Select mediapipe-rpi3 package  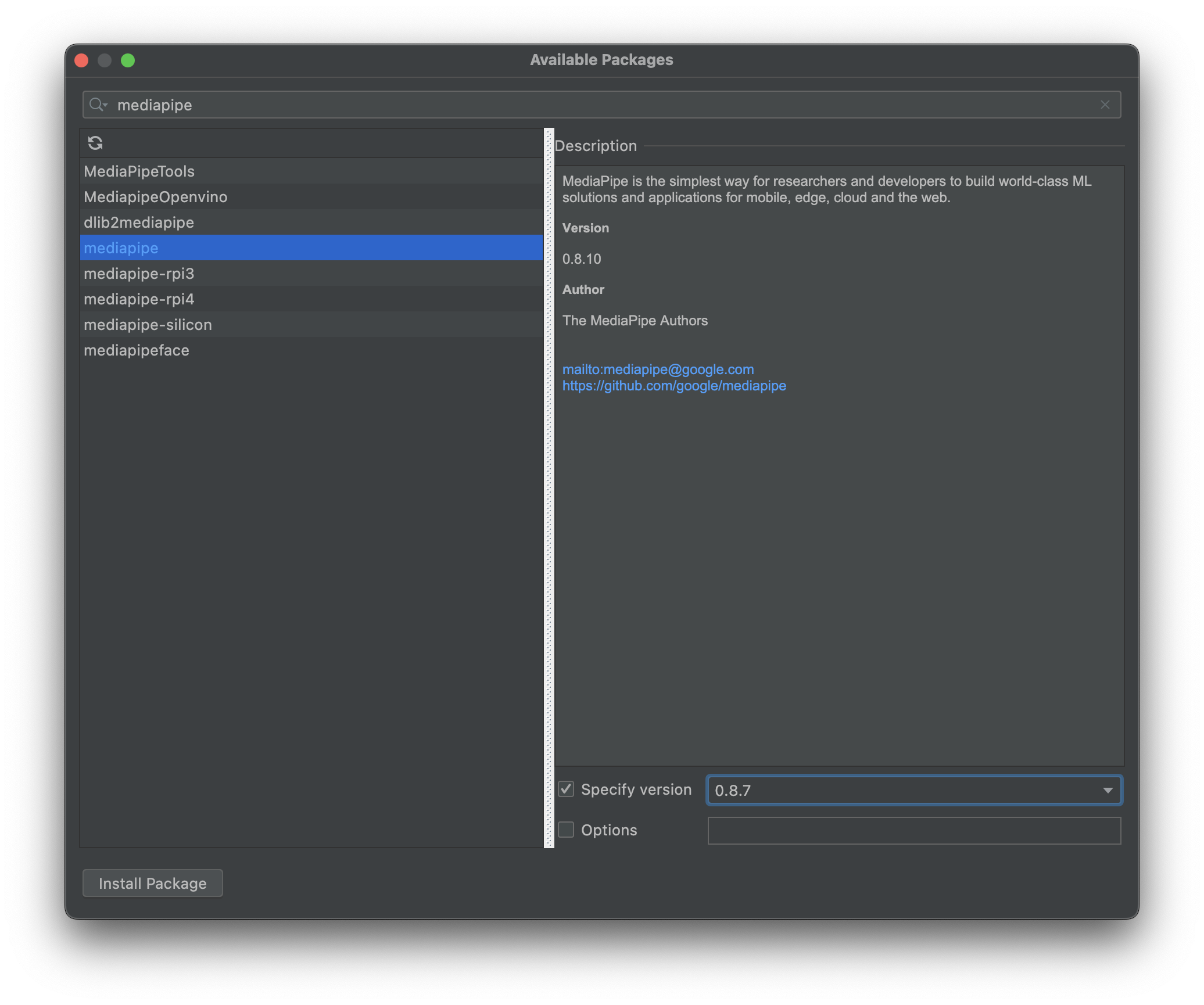139,274
